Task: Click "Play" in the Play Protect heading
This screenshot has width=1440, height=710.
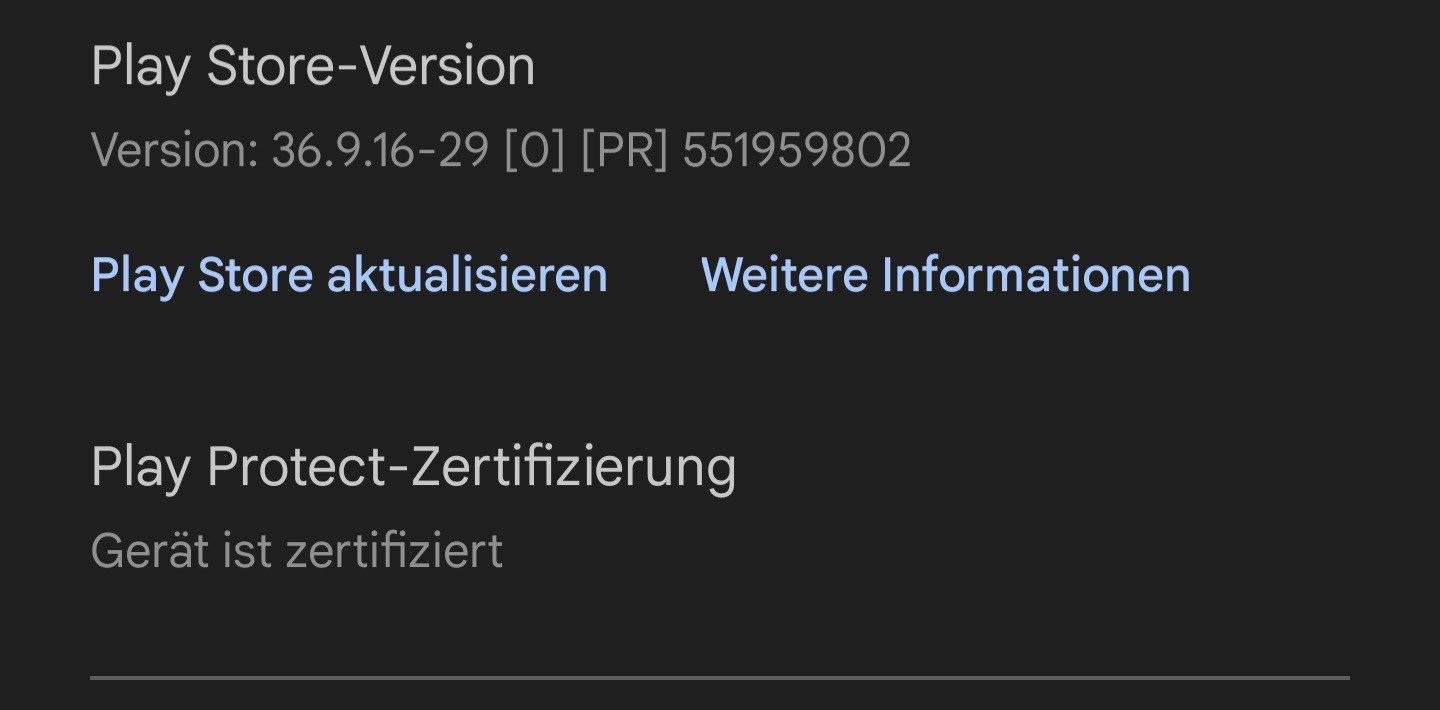Action: 140,467
